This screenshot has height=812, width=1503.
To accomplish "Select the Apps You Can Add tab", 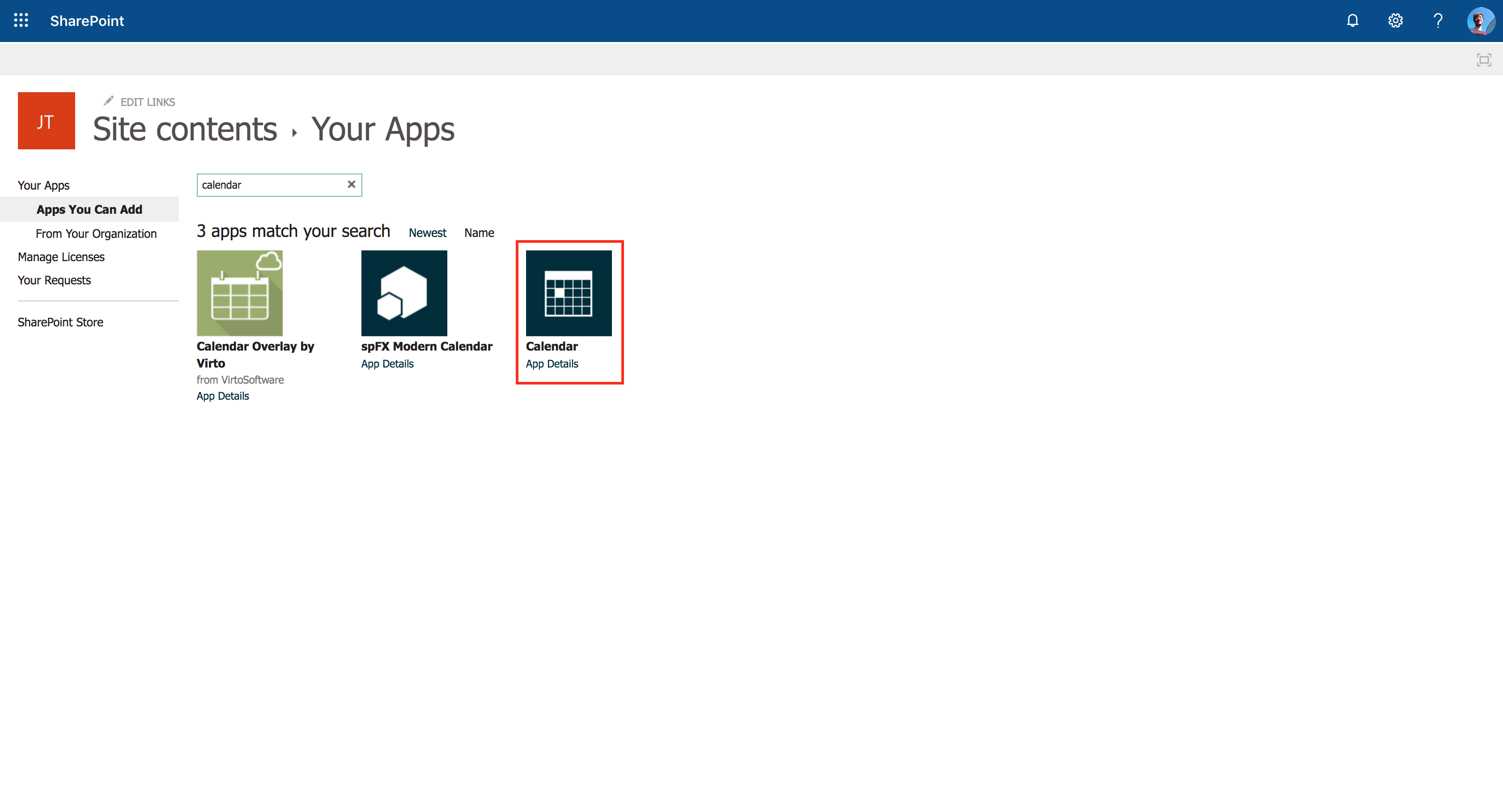I will click(x=89, y=209).
